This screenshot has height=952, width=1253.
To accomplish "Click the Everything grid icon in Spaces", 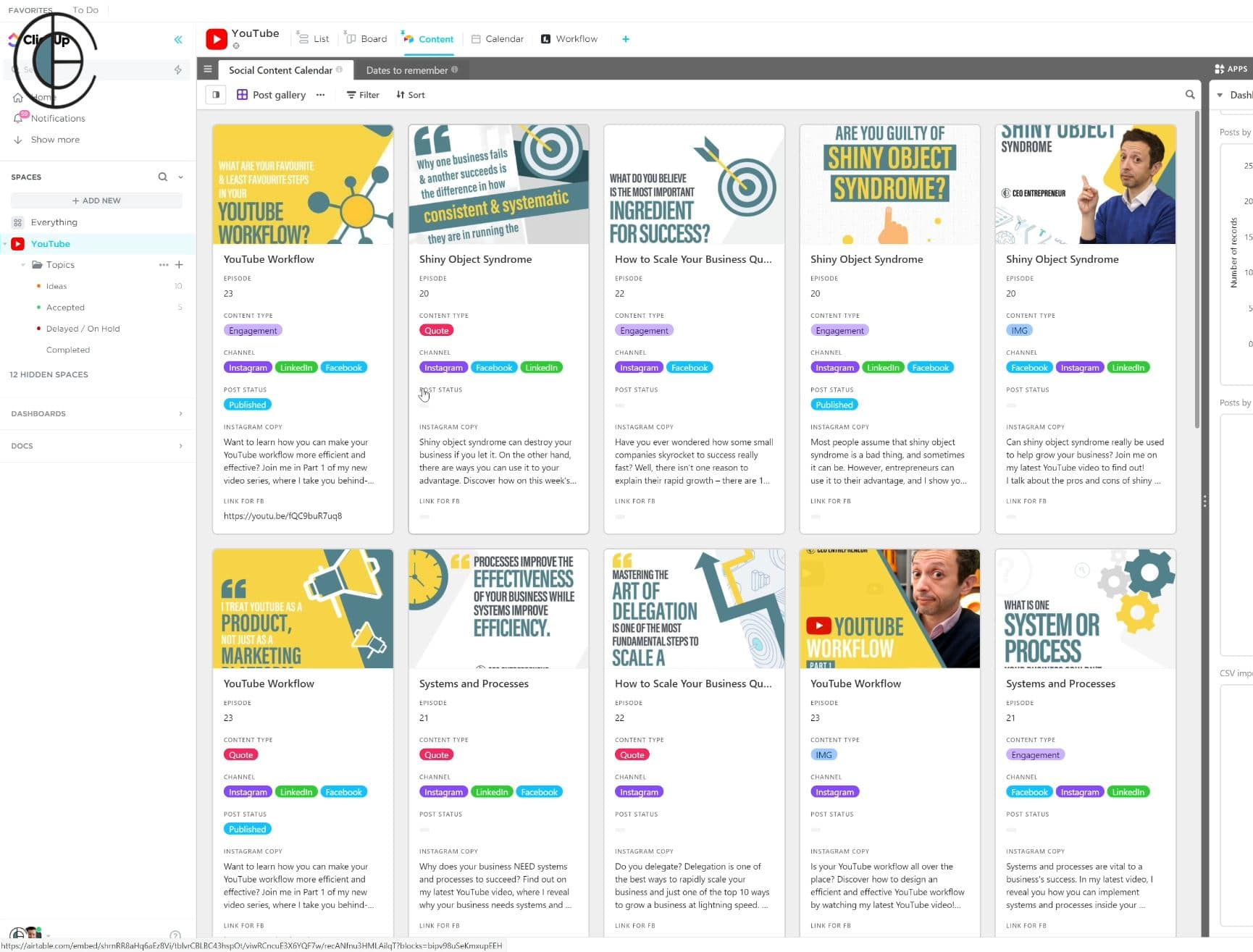I will pos(17,222).
